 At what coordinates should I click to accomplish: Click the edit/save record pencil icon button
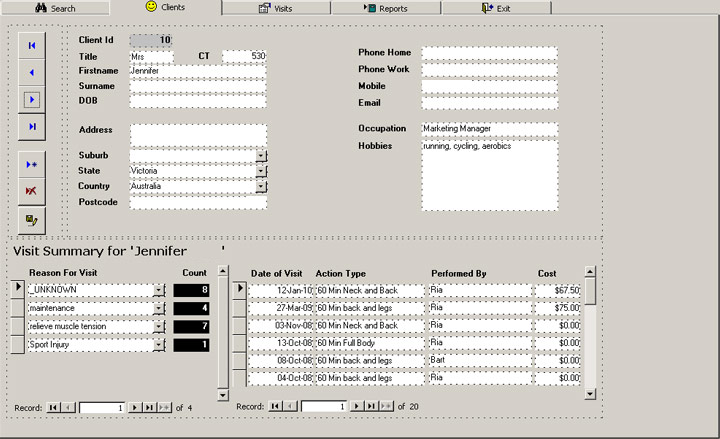32,220
